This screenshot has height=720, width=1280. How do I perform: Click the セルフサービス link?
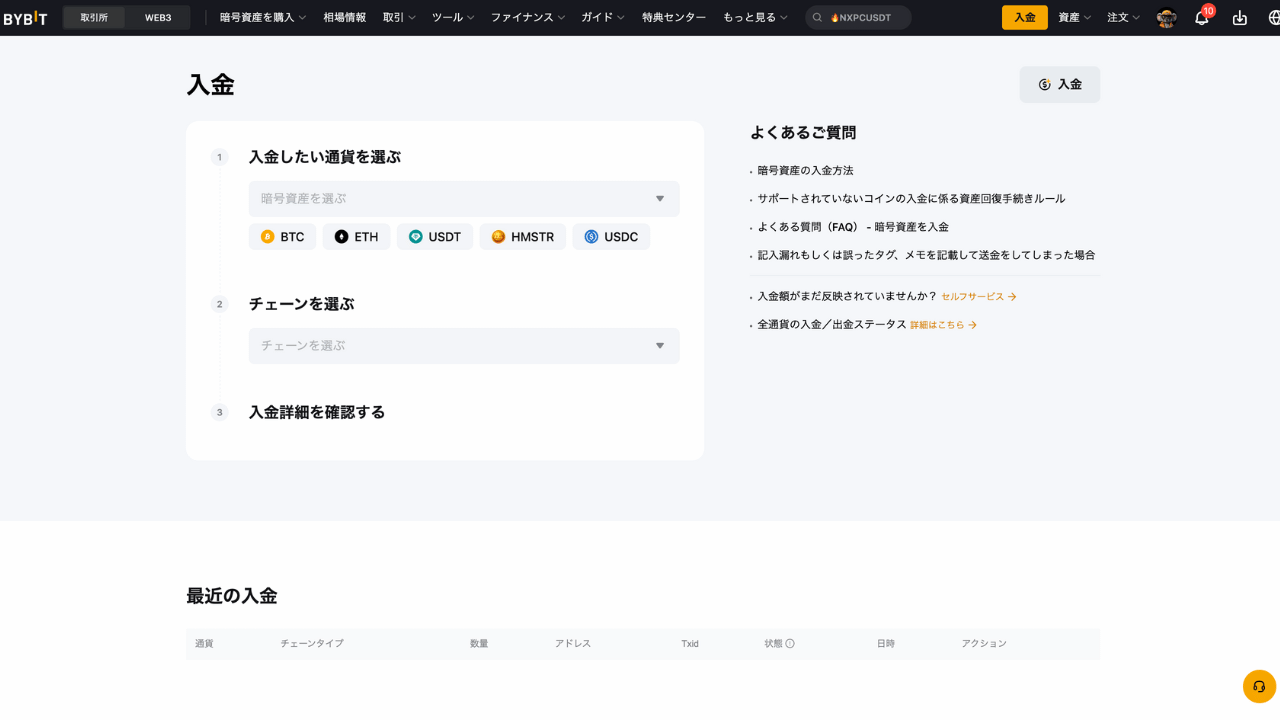(x=975, y=296)
